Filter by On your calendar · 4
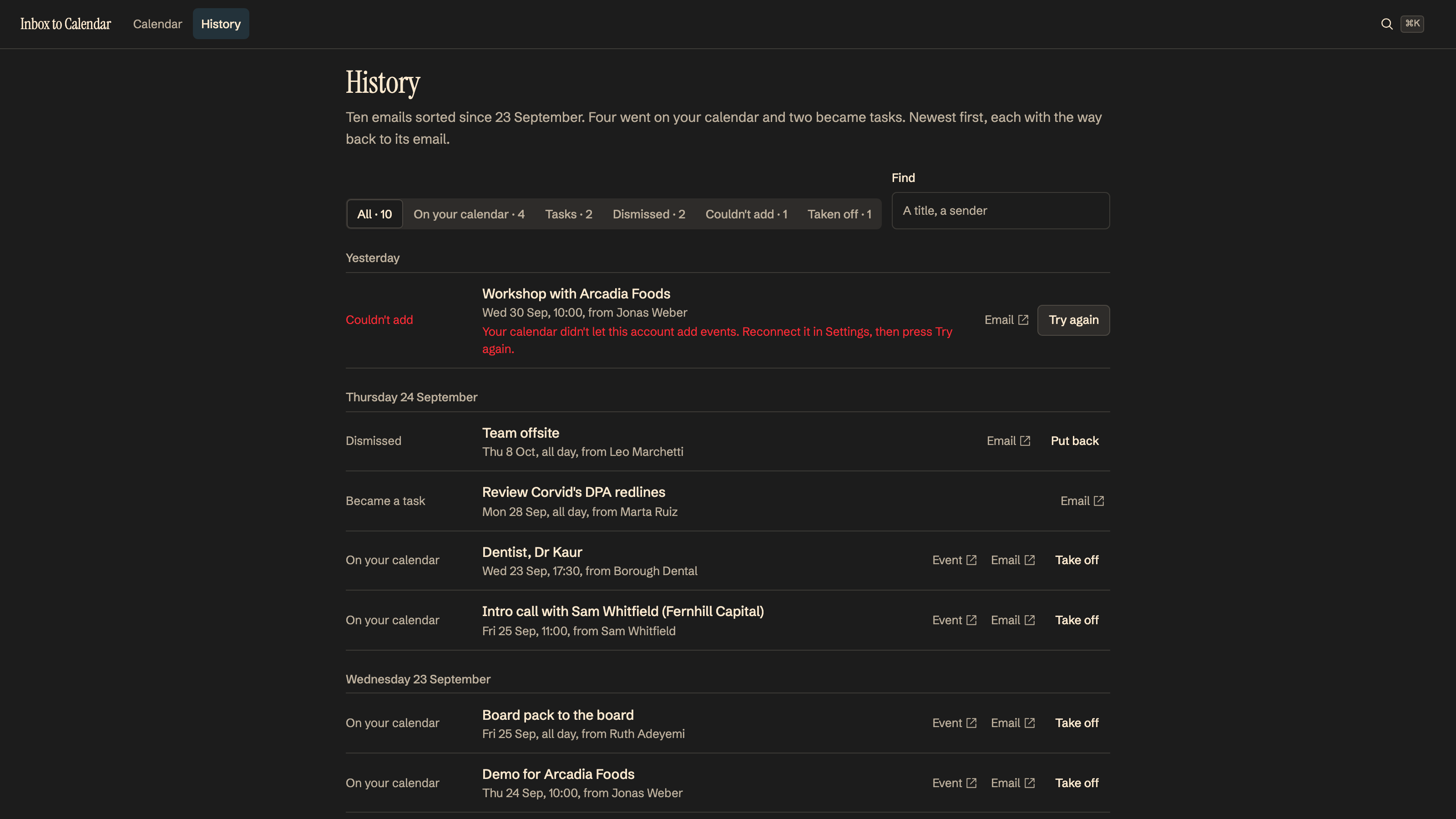This screenshot has width=1456, height=819. (x=469, y=214)
